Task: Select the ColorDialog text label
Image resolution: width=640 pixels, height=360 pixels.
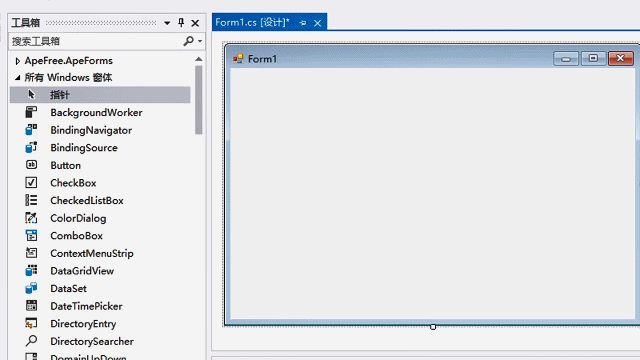Action: (78, 218)
